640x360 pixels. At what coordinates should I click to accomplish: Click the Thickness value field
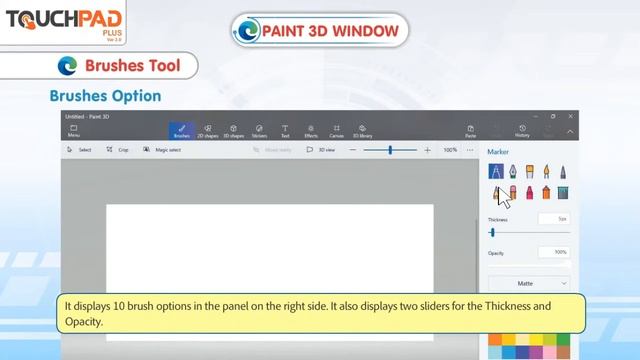tap(554, 219)
